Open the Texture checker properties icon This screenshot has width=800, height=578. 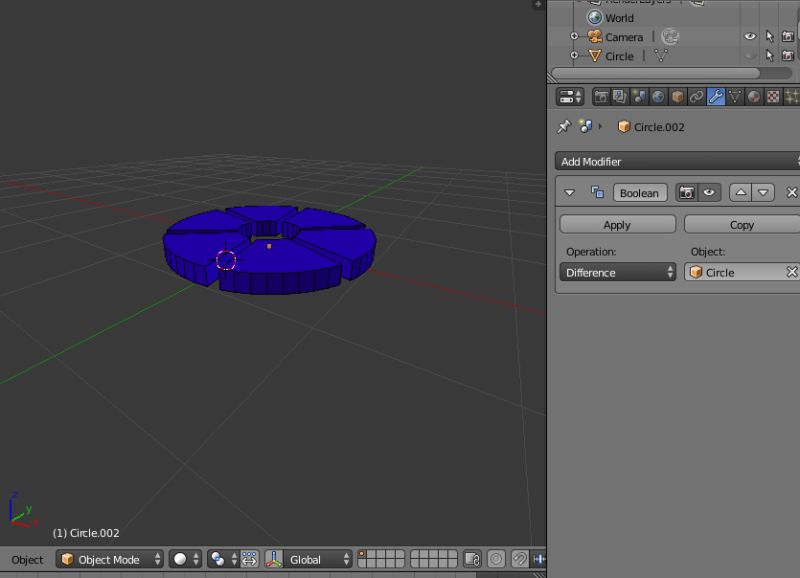pyautogui.click(x=772, y=96)
